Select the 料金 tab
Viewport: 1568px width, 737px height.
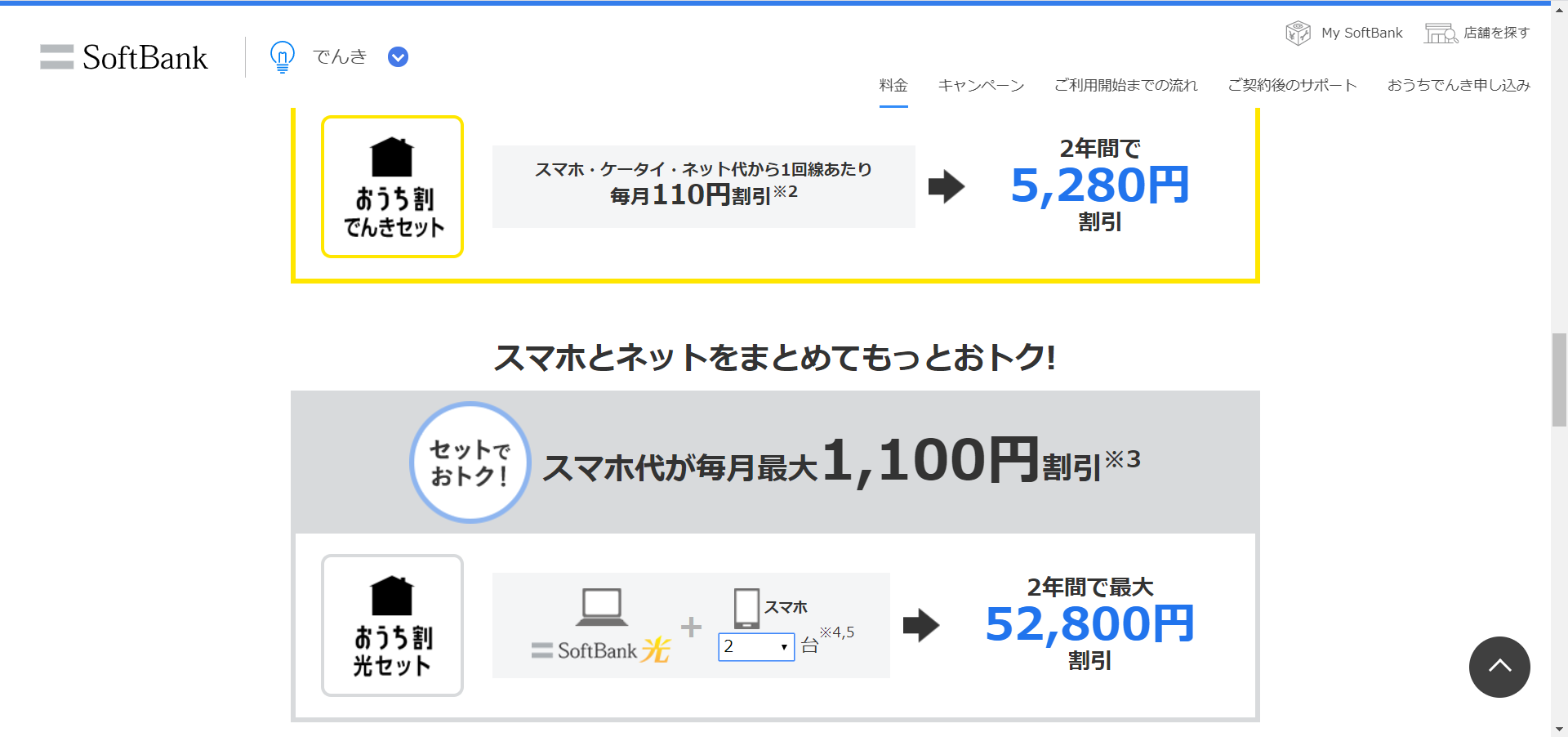pos(893,85)
